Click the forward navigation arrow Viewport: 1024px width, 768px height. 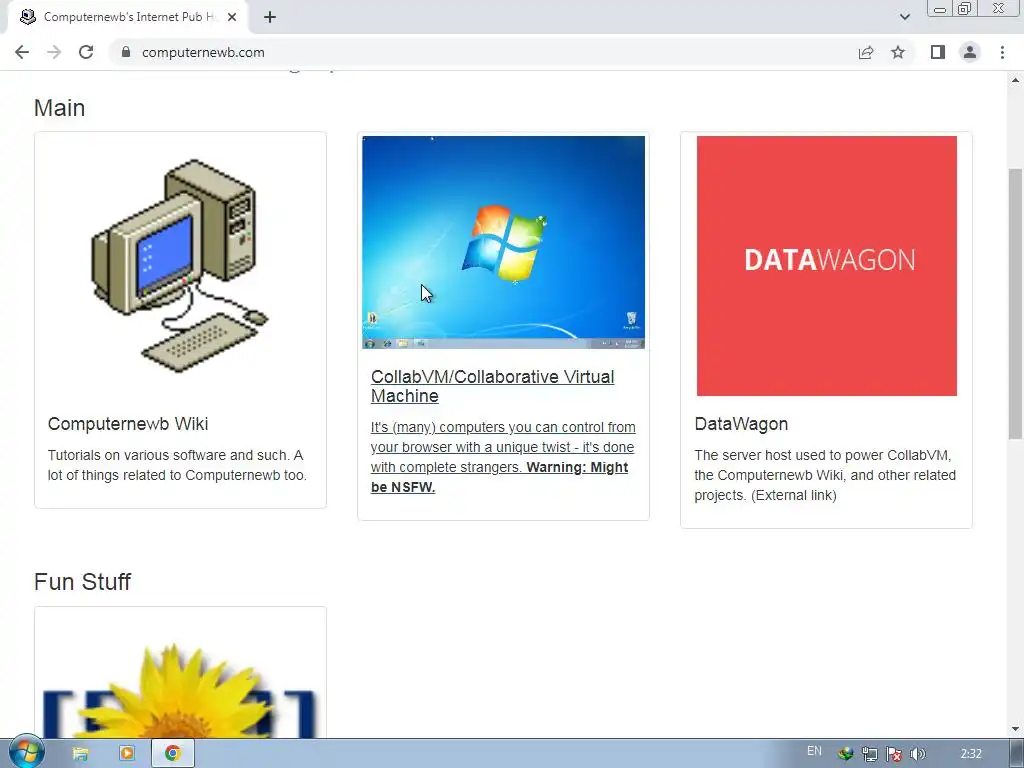pyautogui.click(x=54, y=52)
